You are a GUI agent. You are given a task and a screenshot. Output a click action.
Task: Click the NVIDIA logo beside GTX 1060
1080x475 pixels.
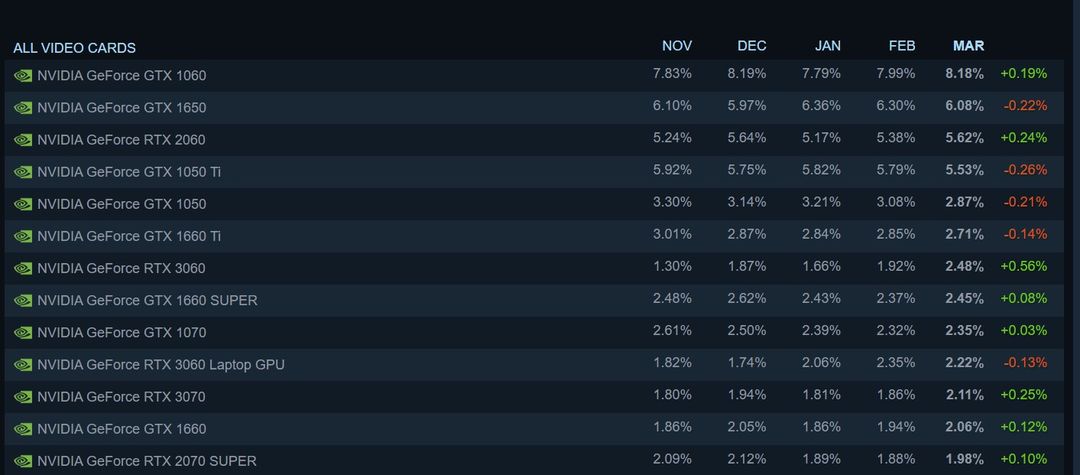23,76
